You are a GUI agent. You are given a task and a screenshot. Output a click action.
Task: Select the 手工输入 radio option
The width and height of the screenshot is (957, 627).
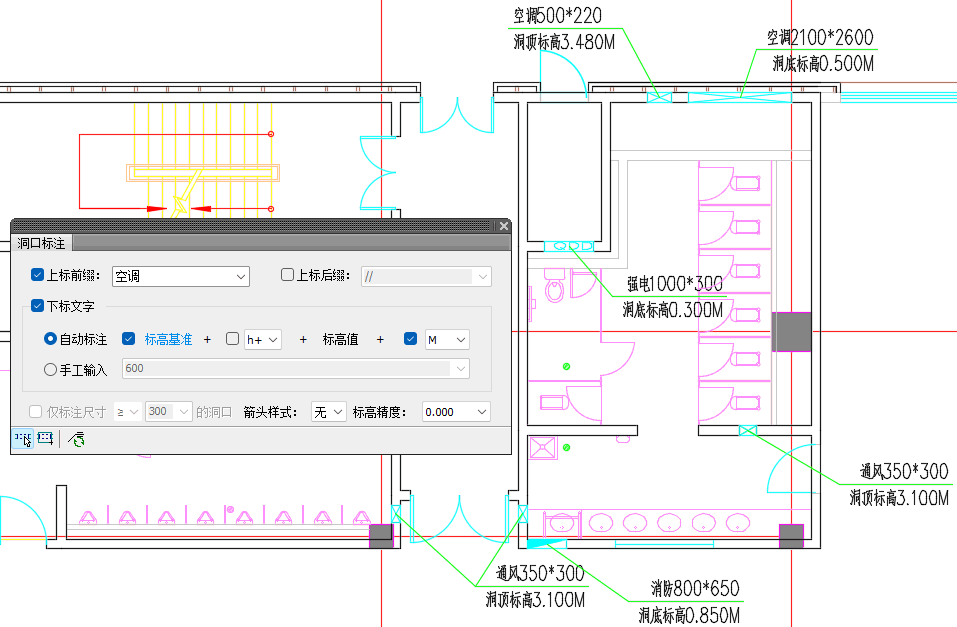[x=51, y=369]
